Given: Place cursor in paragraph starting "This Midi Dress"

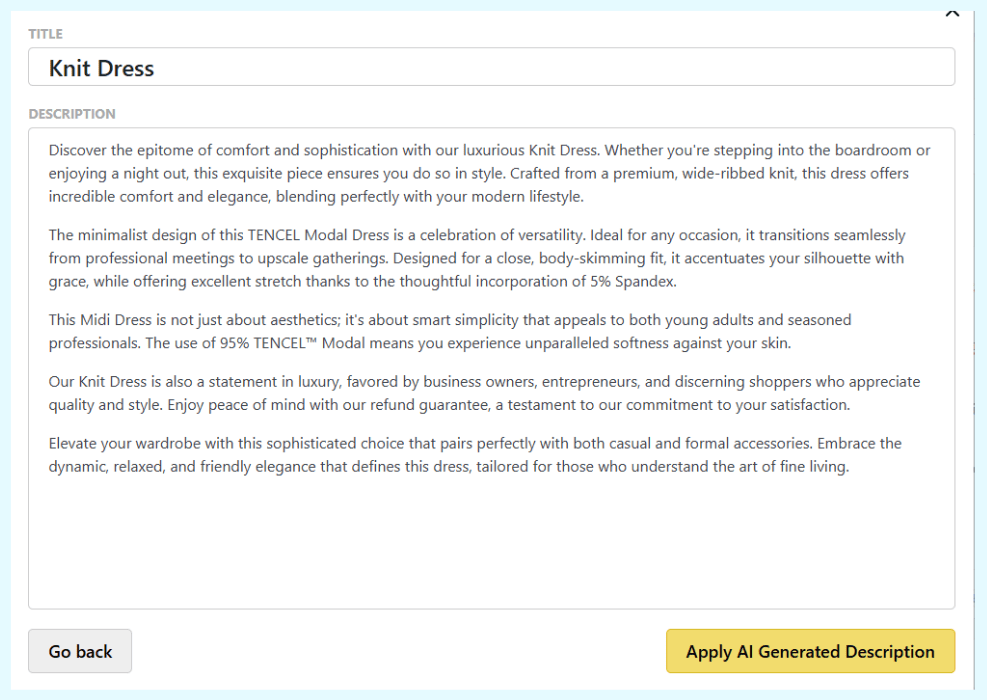Looking at the screenshot, I should click(300, 332).
